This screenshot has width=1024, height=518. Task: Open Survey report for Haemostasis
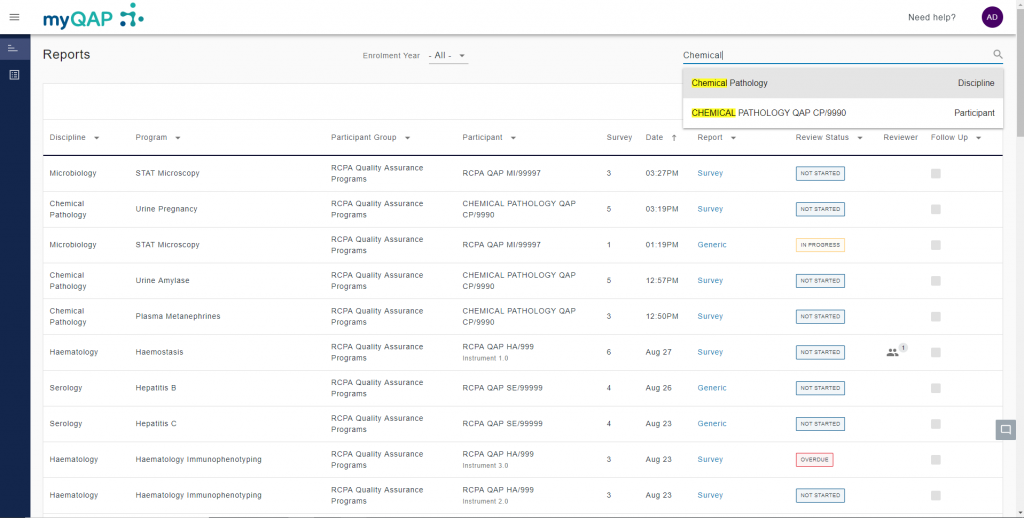710,352
